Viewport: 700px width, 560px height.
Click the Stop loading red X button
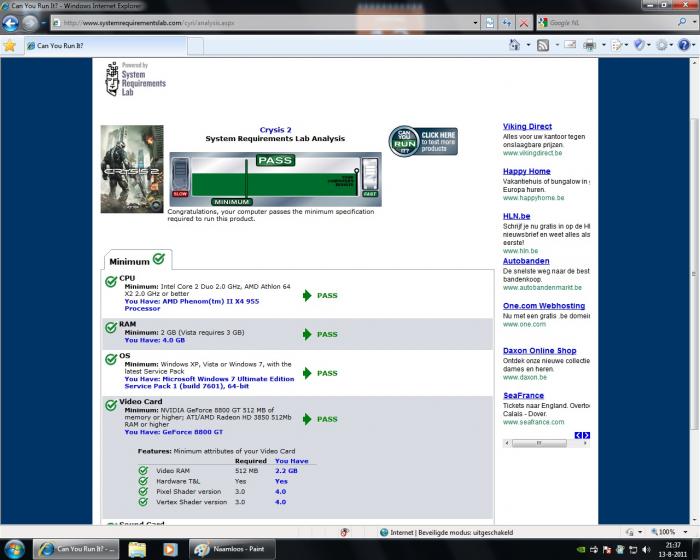pyautogui.click(x=523, y=22)
